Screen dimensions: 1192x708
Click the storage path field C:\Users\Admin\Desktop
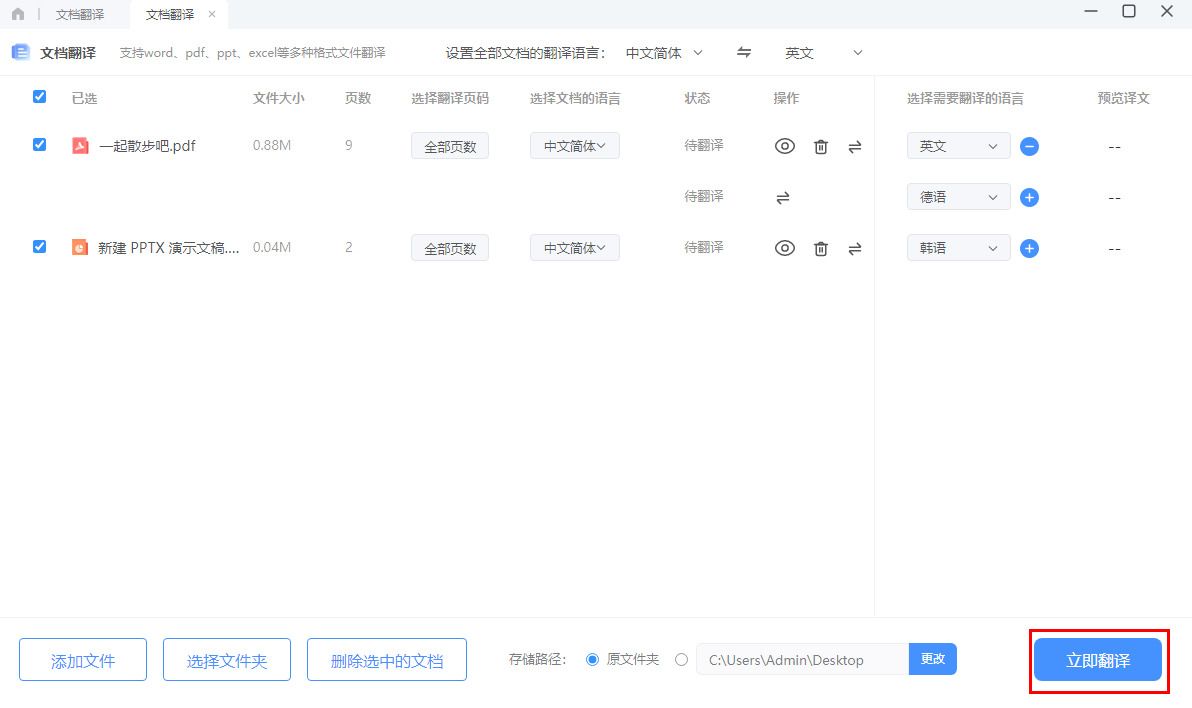pos(803,659)
